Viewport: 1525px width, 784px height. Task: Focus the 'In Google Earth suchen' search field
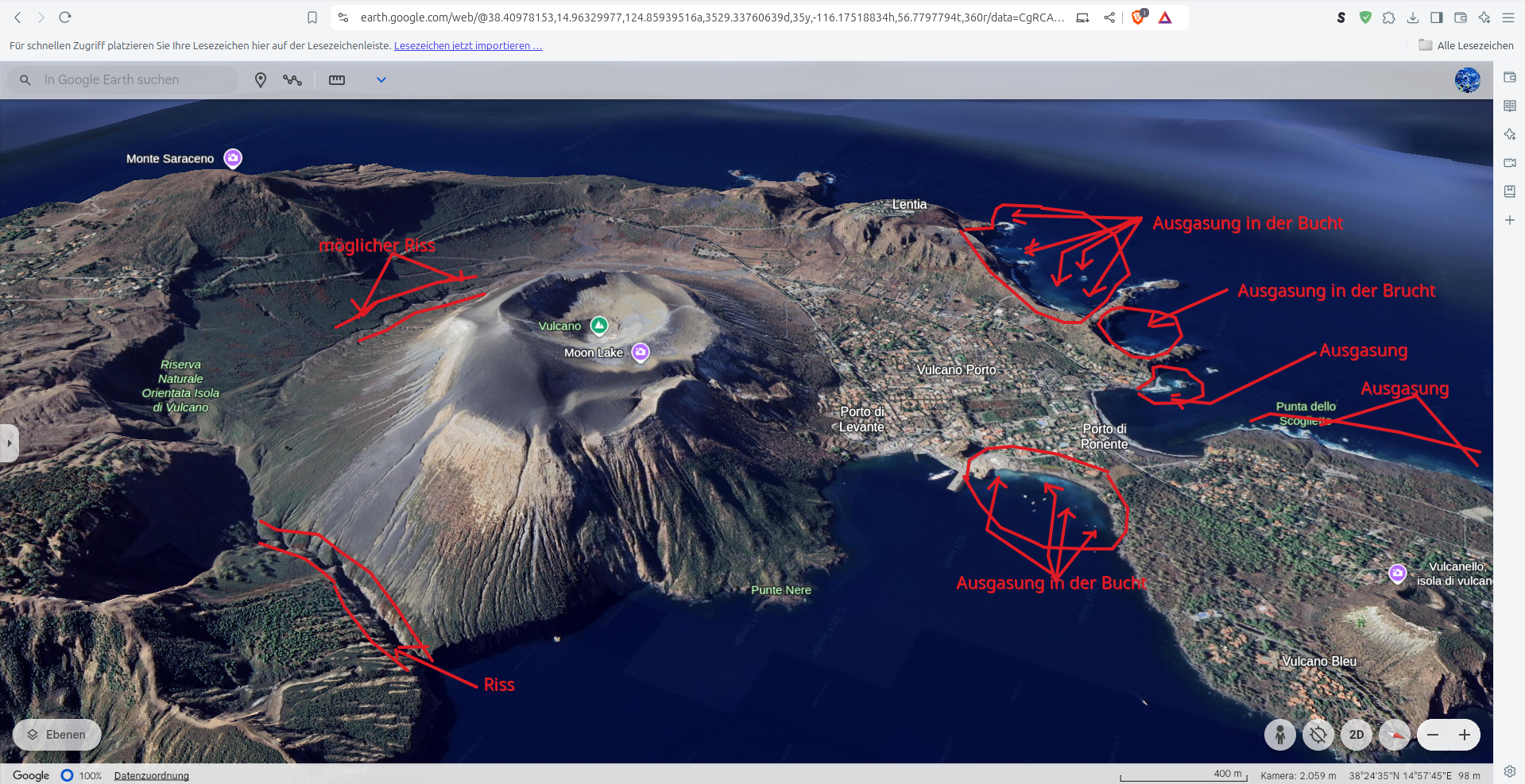click(x=123, y=79)
